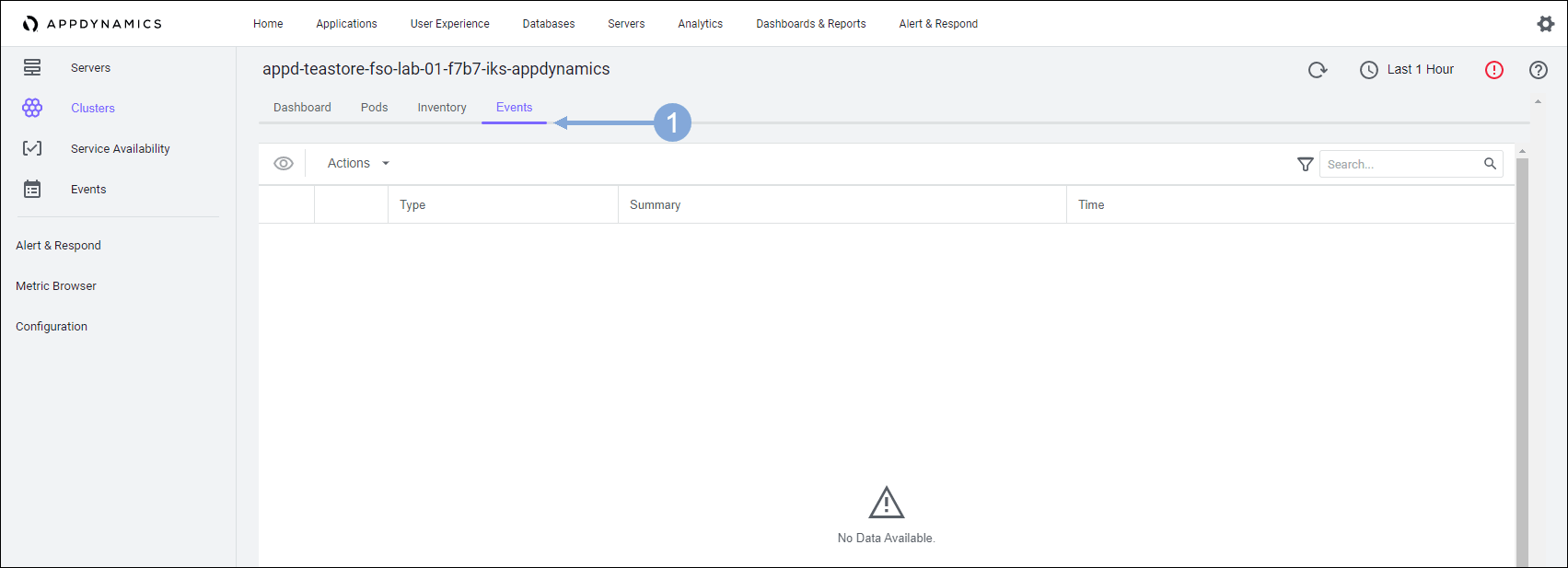Expand the Actions dropdown
1568x568 pixels.
358,164
